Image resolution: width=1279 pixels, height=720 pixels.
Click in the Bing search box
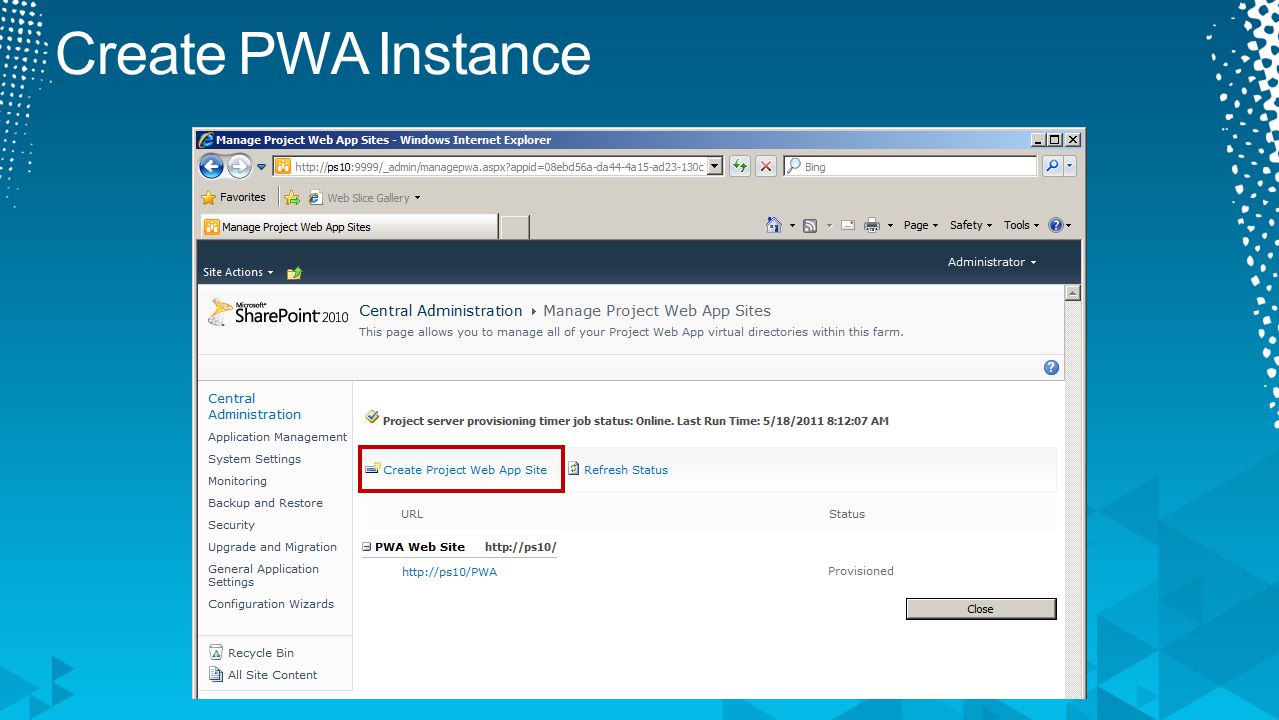tap(910, 167)
